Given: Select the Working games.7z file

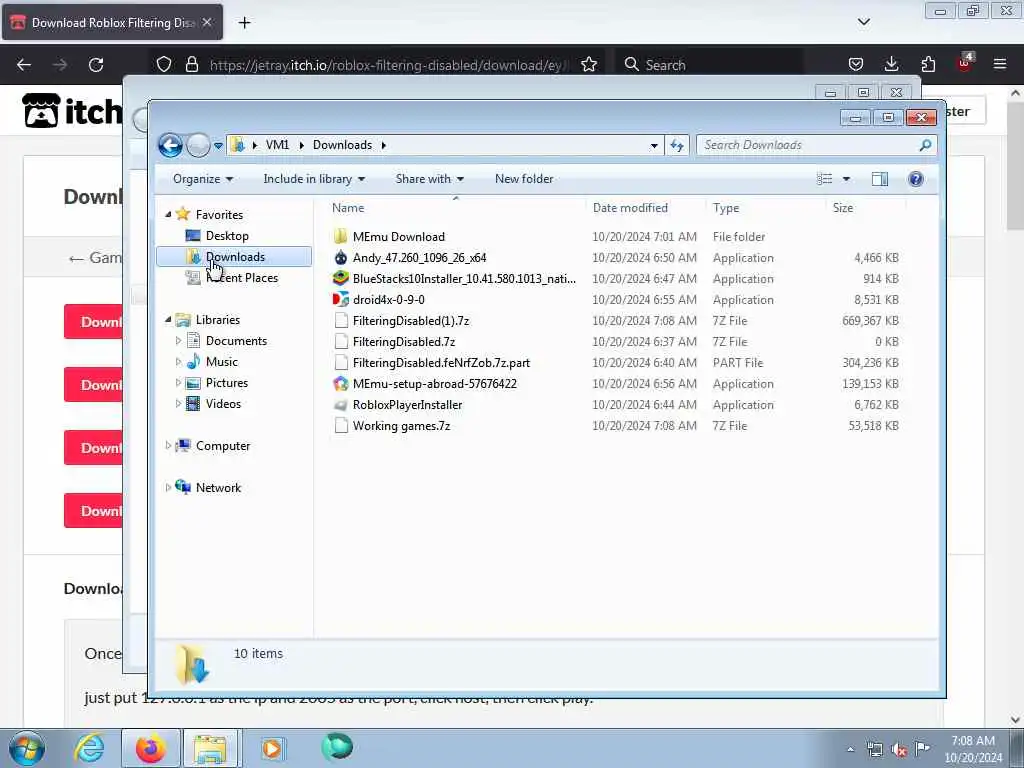Looking at the screenshot, I should (x=401, y=426).
